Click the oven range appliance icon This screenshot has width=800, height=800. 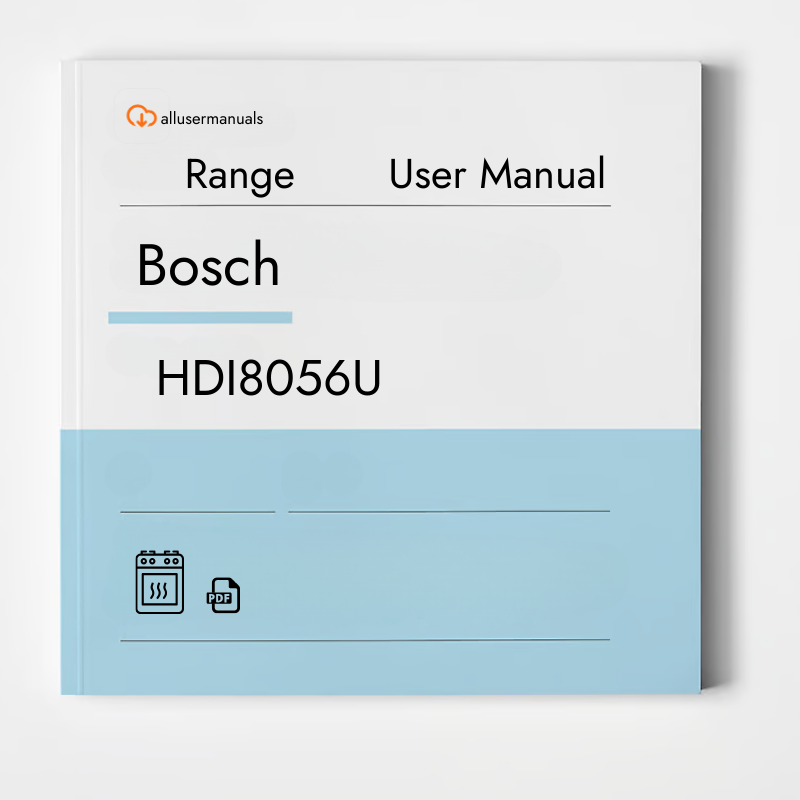[160, 582]
